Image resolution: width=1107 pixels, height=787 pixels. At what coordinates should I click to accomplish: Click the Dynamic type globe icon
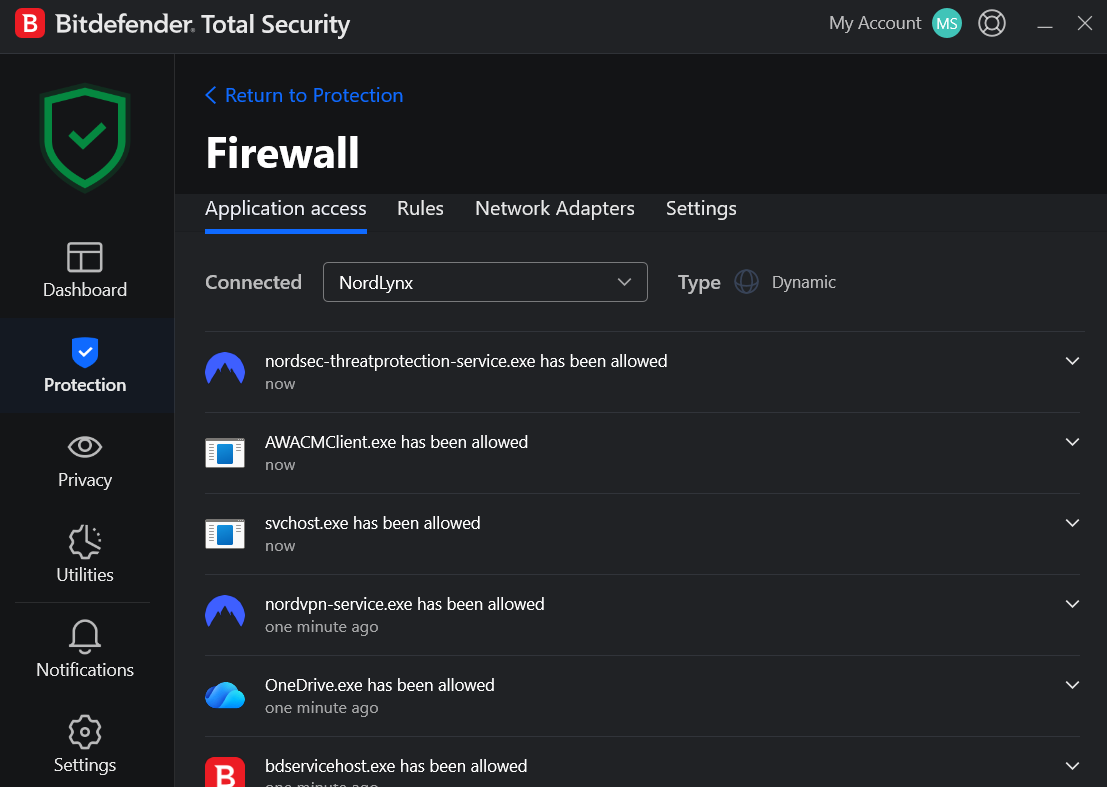(x=746, y=282)
